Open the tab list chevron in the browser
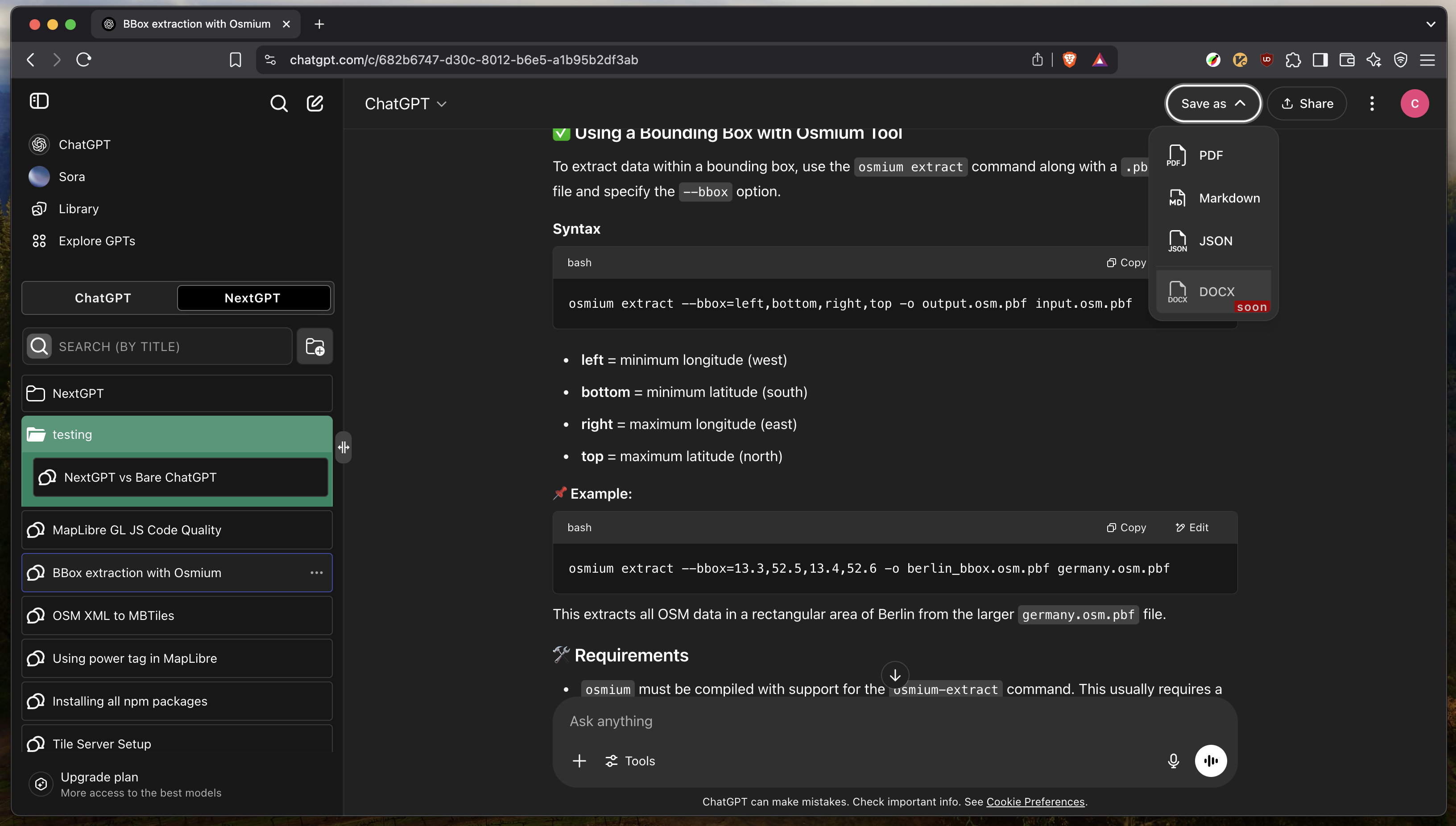The height and width of the screenshot is (826, 1456). pyautogui.click(x=1431, y=24)
